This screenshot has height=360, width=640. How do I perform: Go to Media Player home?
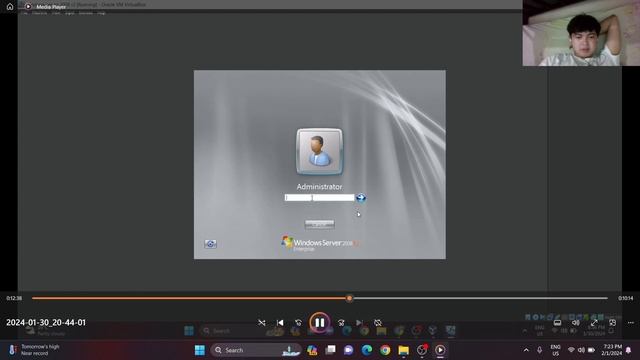point(10,7)
